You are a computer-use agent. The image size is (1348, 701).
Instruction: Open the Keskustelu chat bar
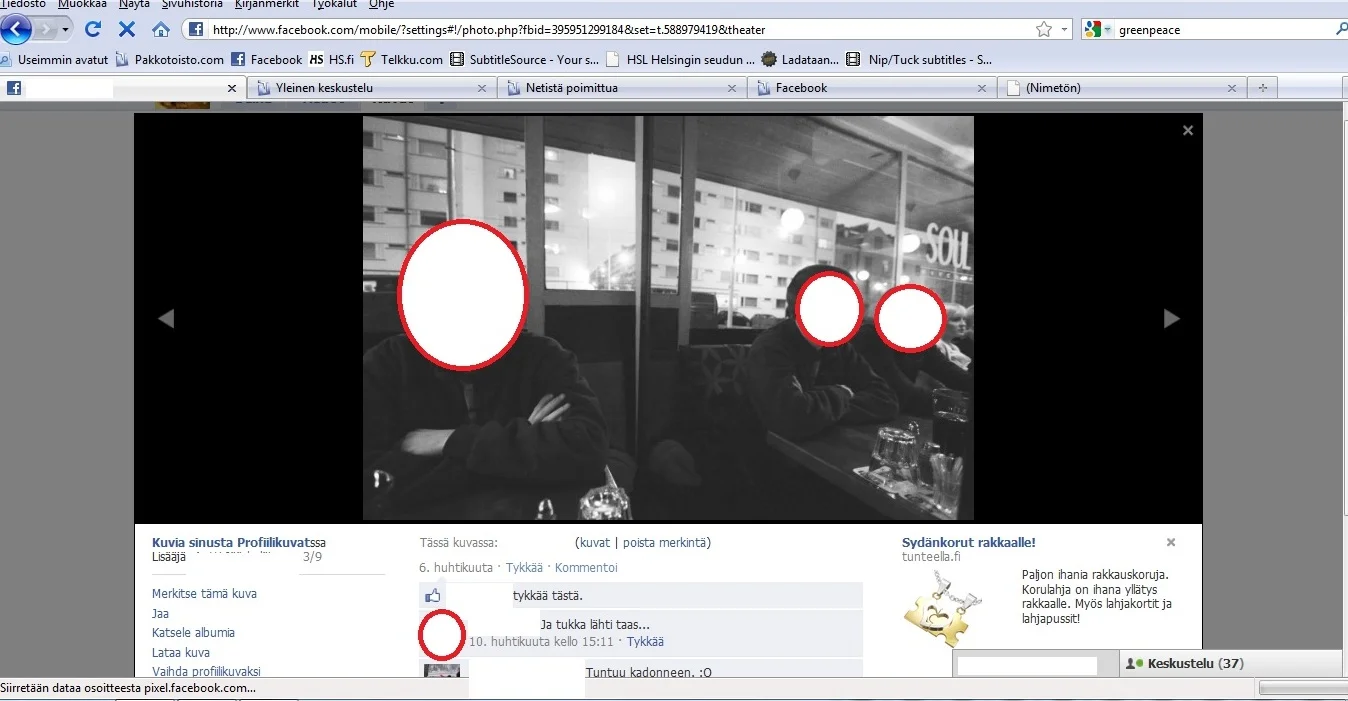[x=1180, y=663]
